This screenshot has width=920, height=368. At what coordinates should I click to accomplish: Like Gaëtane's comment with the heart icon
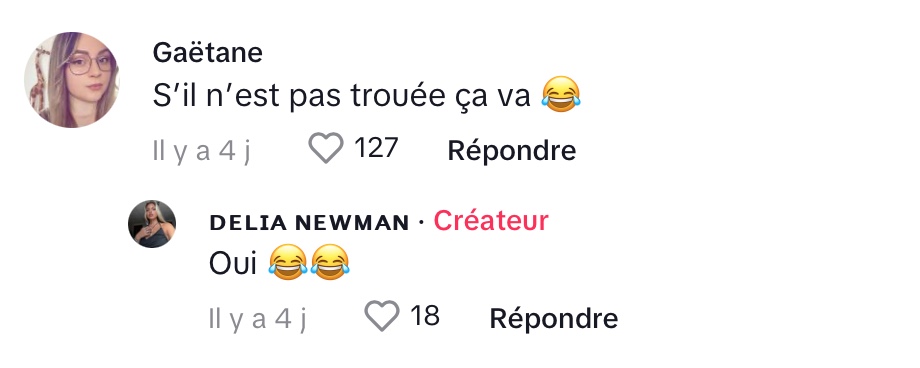326,148
